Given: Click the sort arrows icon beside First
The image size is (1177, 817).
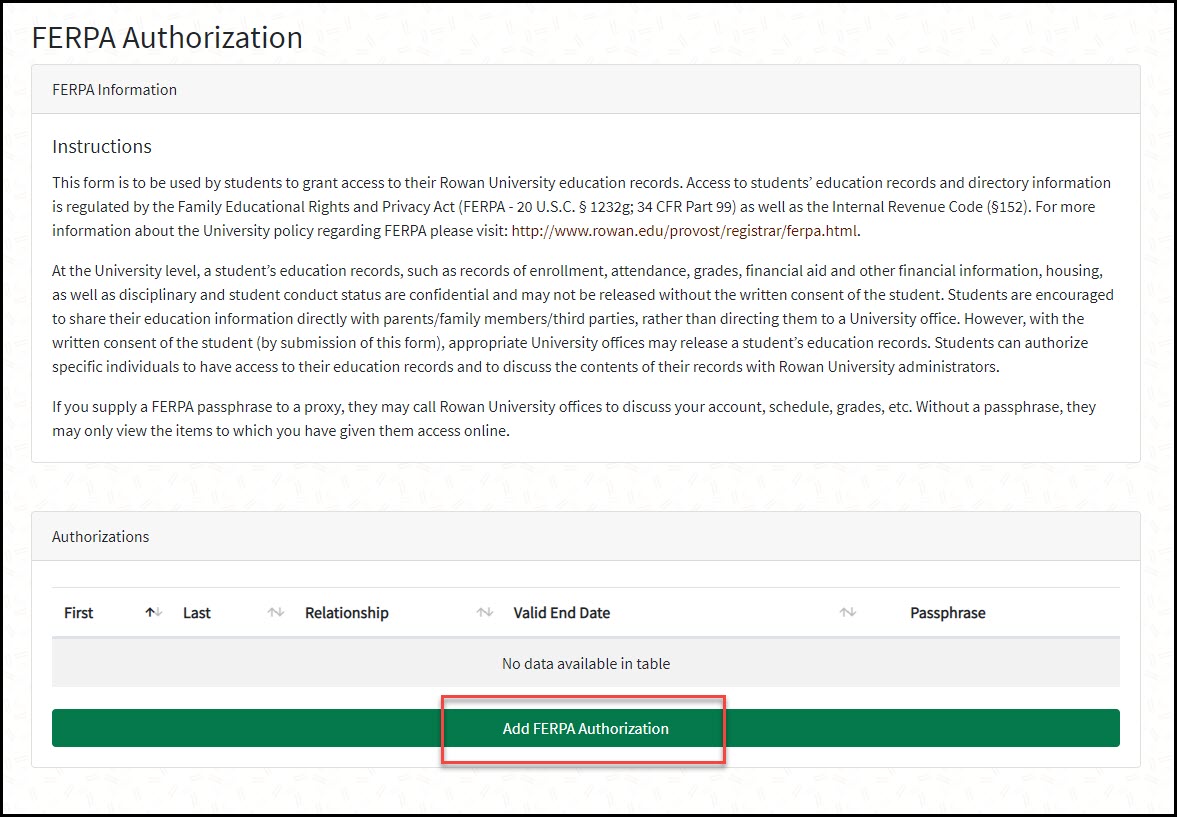Looking at the screenshot, I should click(x=153, y=613).
